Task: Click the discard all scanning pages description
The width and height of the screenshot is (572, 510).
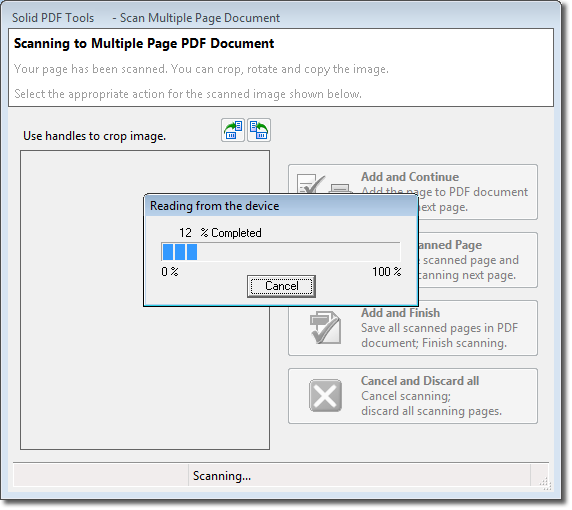Action: pos(432,411)
